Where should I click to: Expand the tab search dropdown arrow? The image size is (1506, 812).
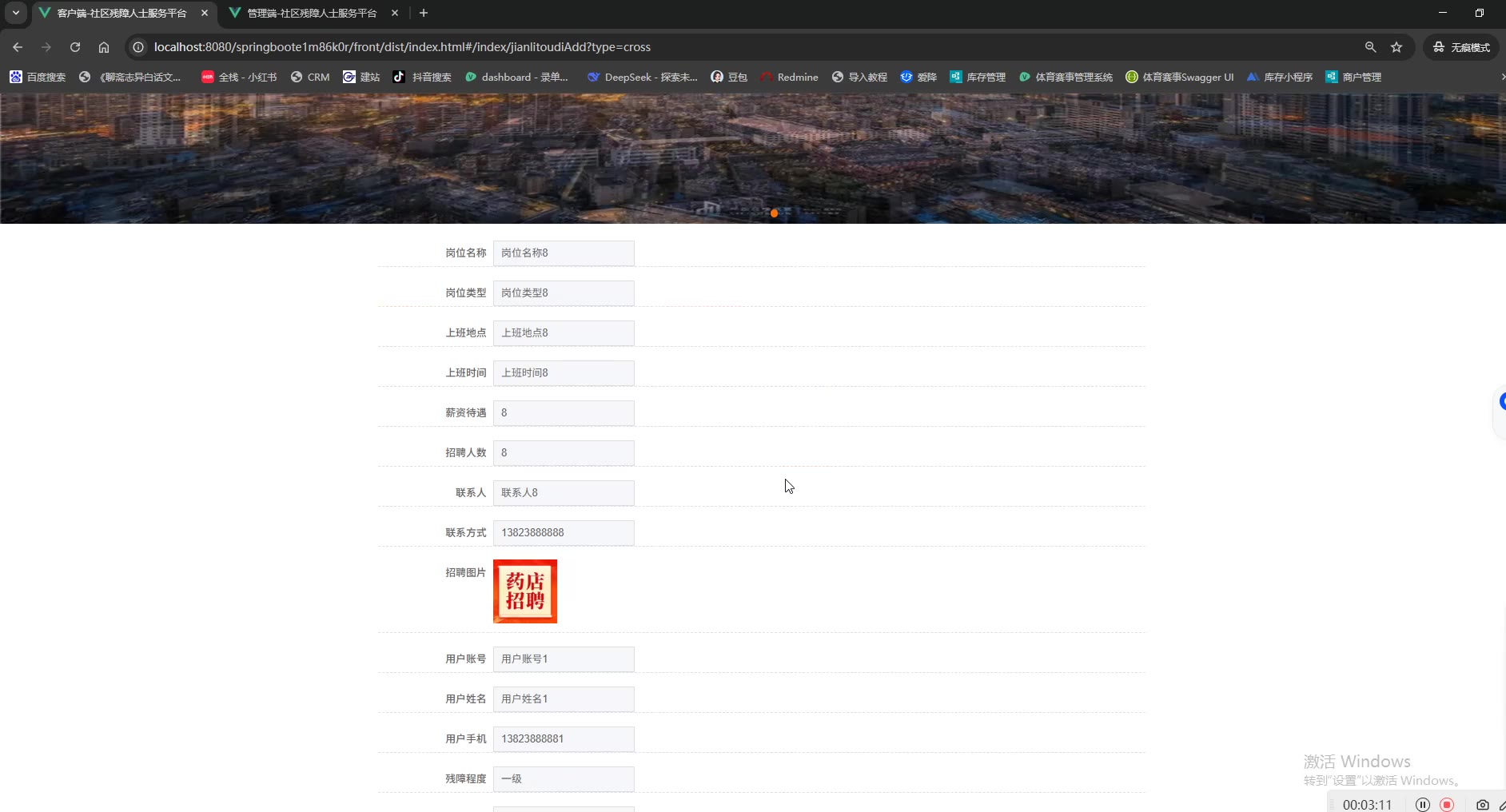pyautogui.click(x=15, y=13)
